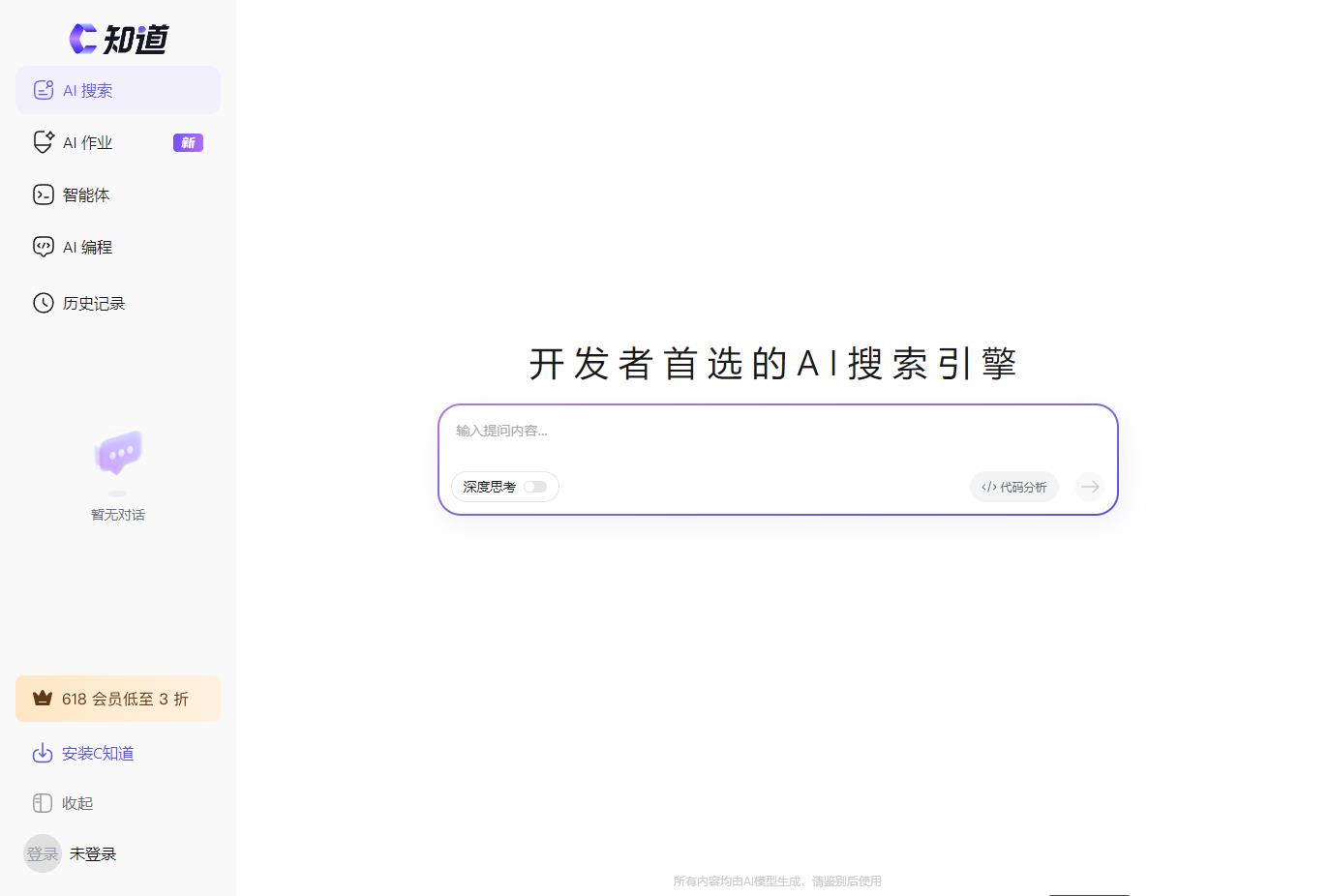The width and height of the screenshot is (1329, 896).
Task: Select AI 编程 menu item
Action: coord(85,247)
